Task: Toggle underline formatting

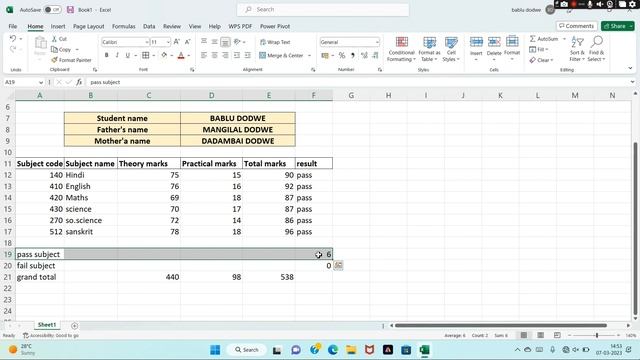Action: click(127, 55)
